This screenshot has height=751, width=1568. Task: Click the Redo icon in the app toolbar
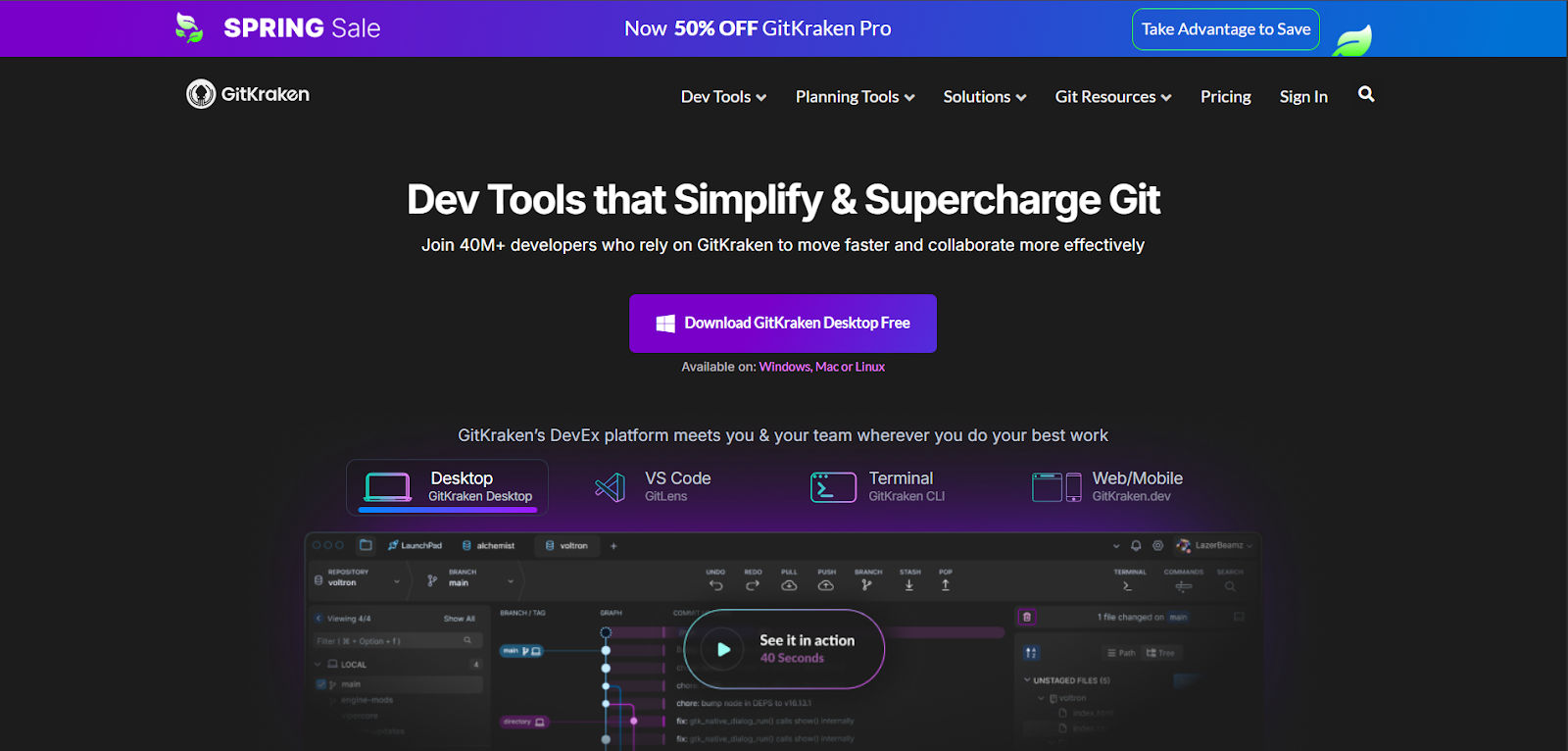point(753,585)
